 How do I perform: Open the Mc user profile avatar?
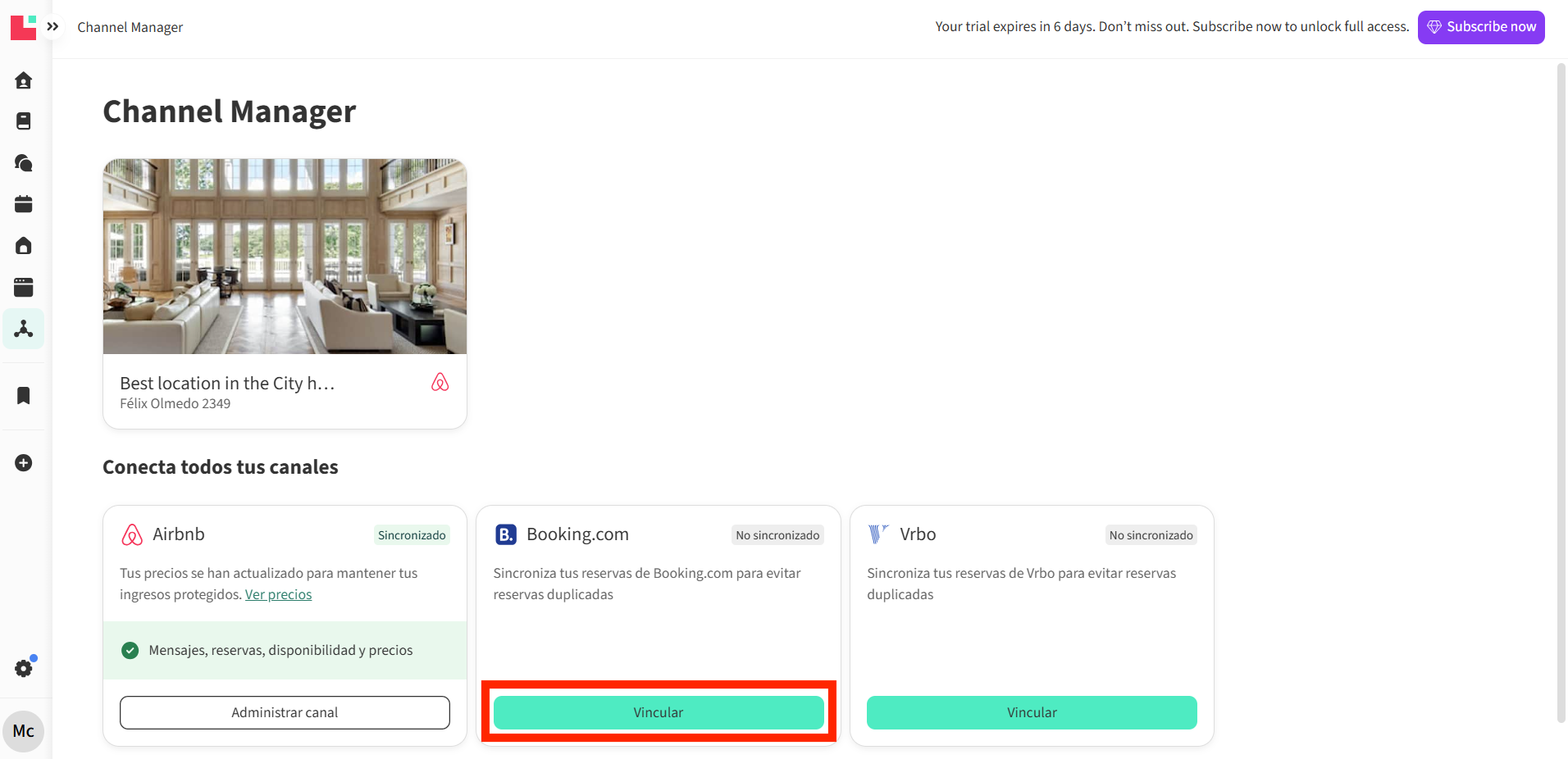[24, 731]
